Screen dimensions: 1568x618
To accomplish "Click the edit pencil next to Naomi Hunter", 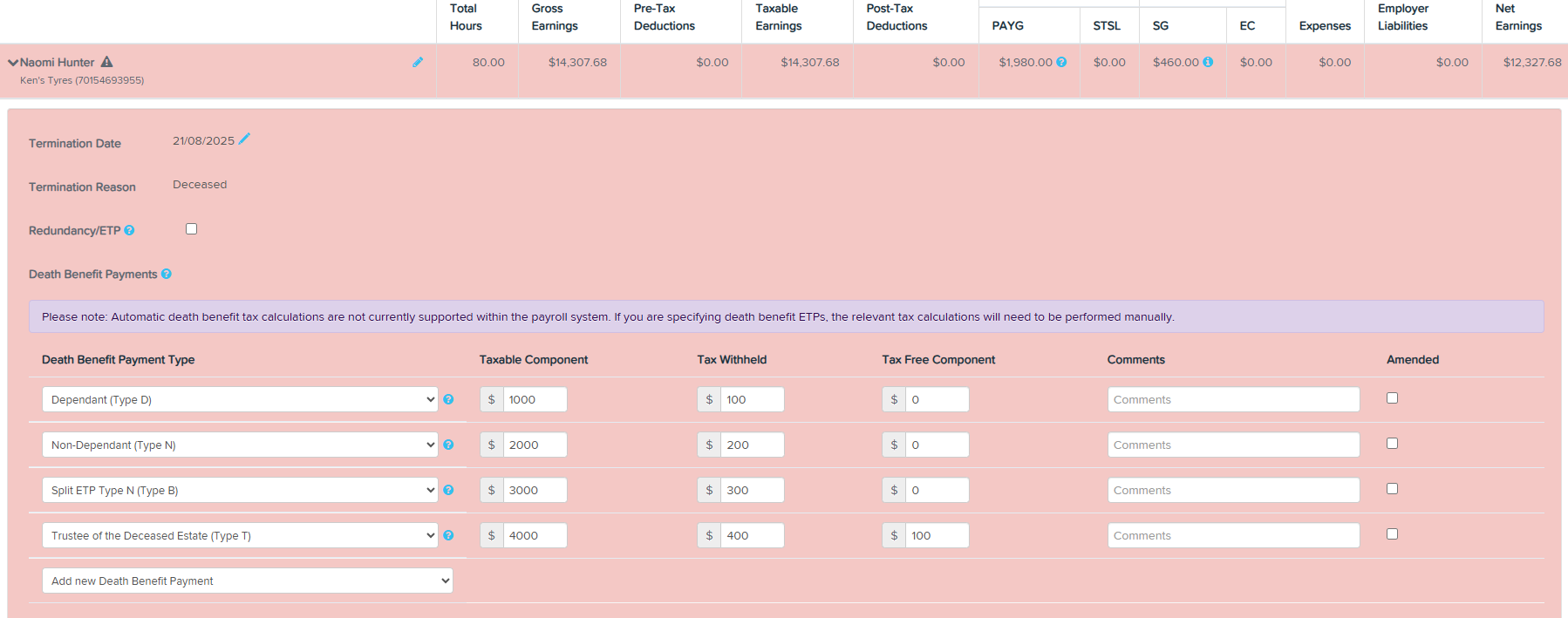I will pos(418,62).
